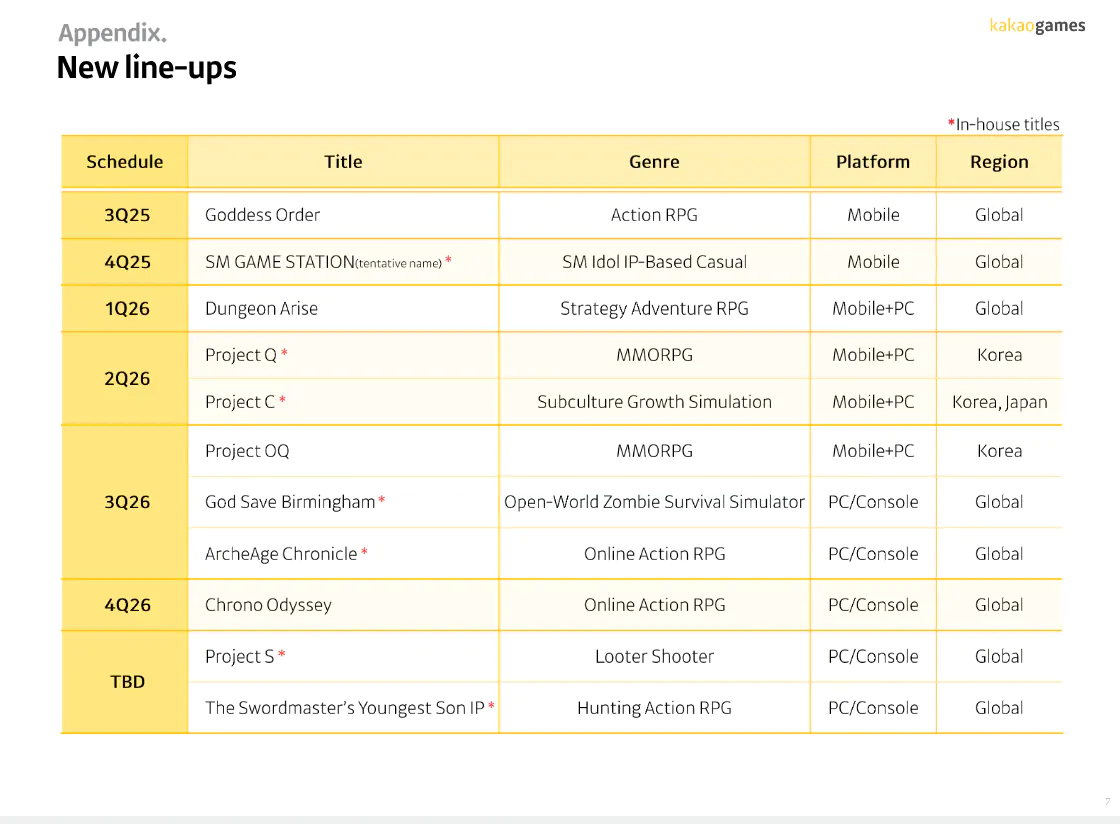Click the kakaogames logo
The height and width of the screenshot is (824, 1120).
pyautogui.click(x=1037, y=26)
